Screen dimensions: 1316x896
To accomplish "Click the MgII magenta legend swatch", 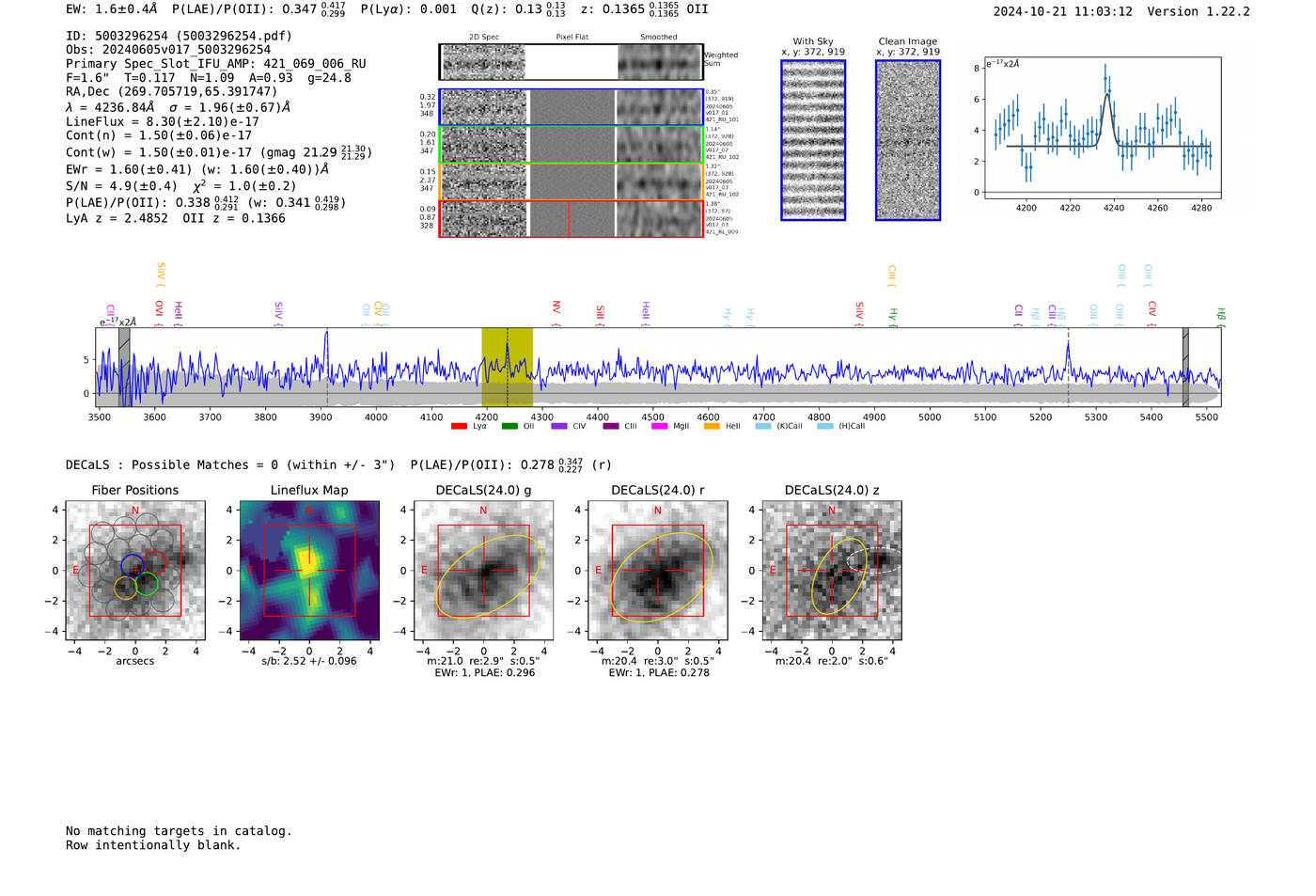I will pyautogui.click(x=659, y=426).
